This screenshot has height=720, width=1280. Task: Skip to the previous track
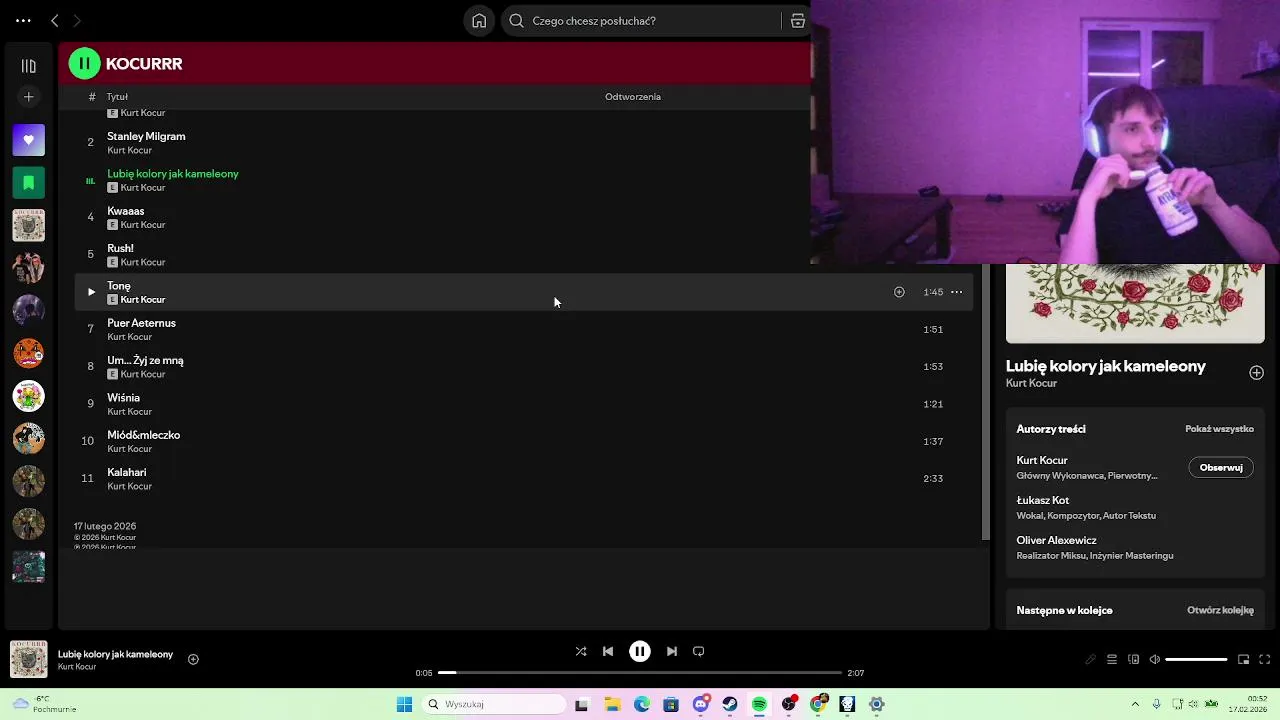coord(608,651)
